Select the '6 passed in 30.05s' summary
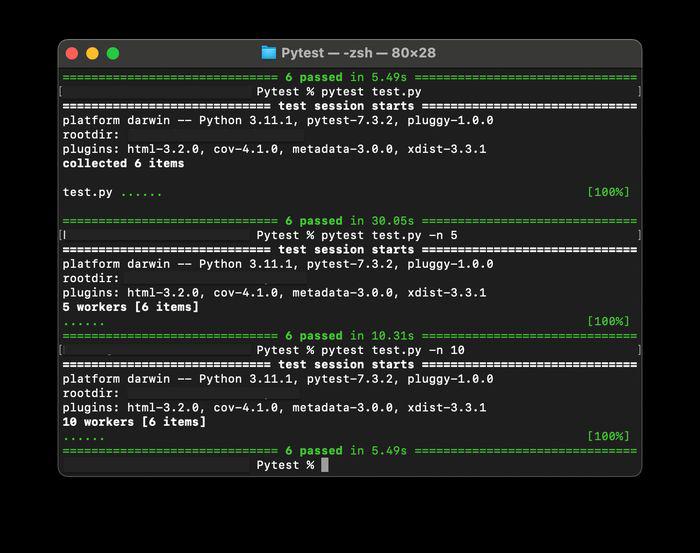700x553 pixels. pos(350,221)
